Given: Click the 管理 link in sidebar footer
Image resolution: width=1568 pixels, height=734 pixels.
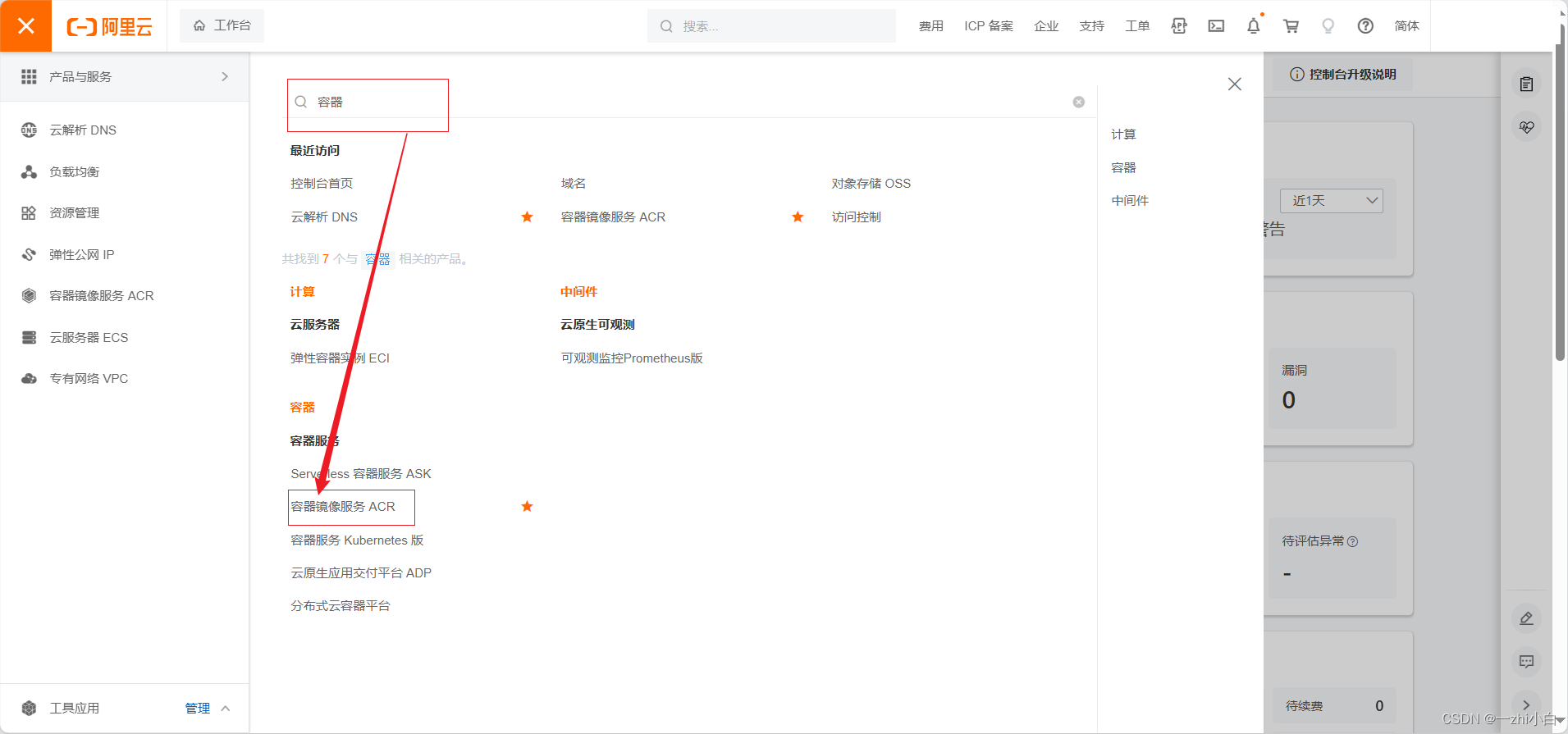Looking at the screenshot, I should [x=197, y=708].
